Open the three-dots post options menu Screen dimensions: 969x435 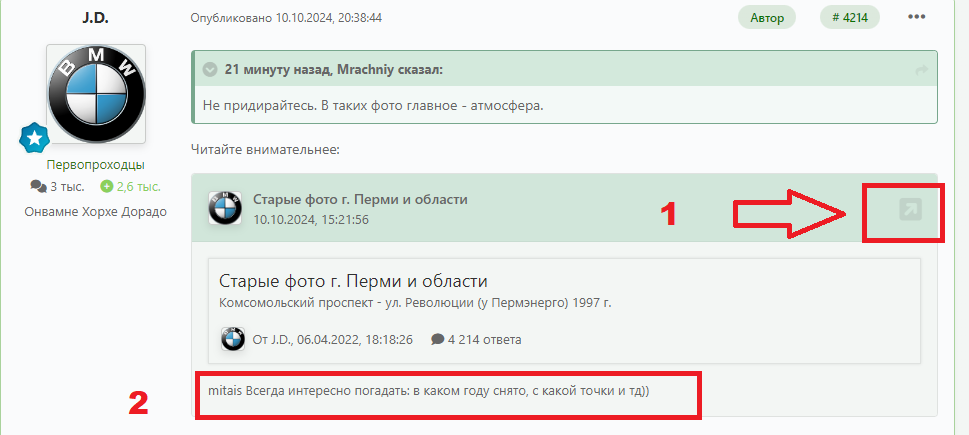[x=916, y=17]
